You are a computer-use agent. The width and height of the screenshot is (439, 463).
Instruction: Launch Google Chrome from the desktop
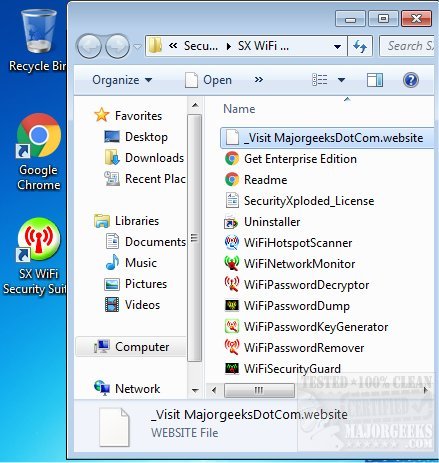coord(39,152)
